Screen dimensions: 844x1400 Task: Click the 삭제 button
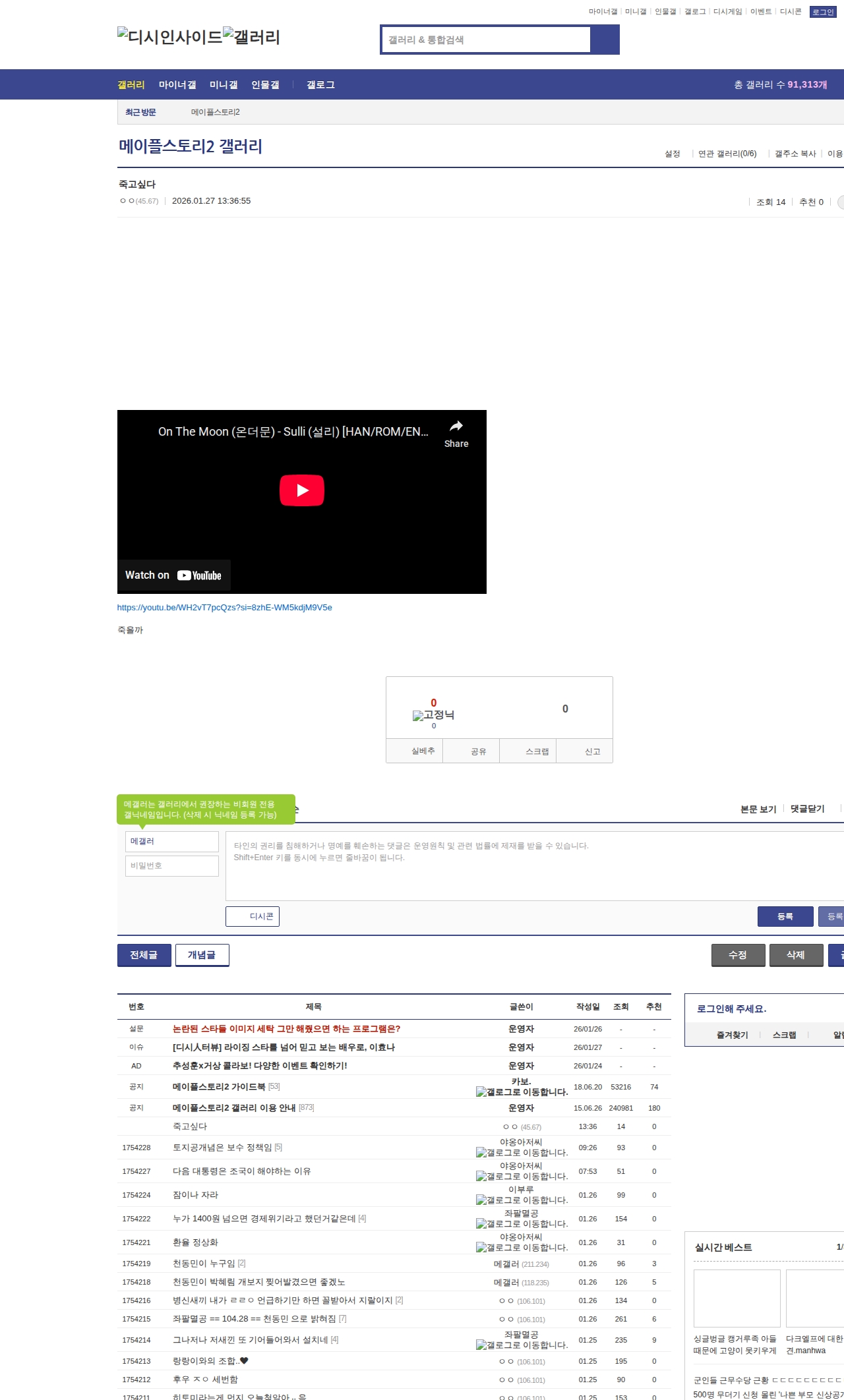click(797, 955)
